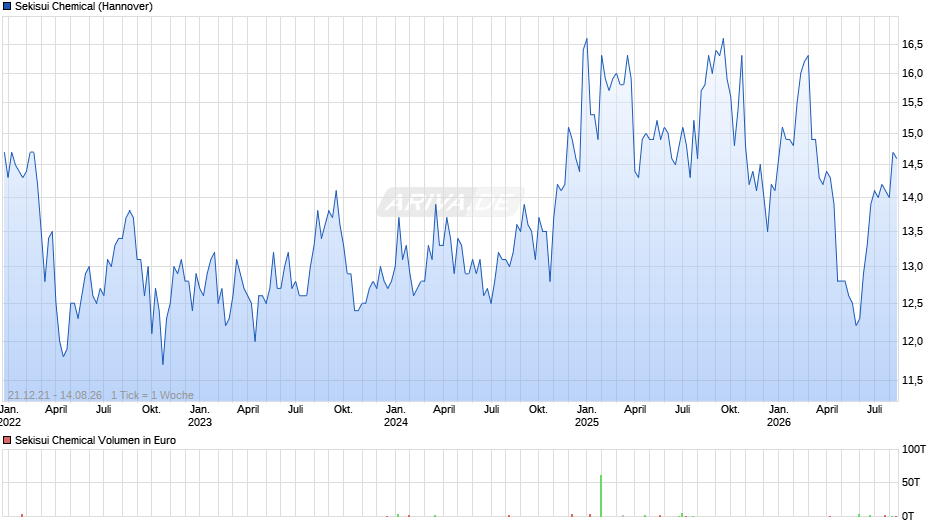Click the 13,0 price axis label

(912, 266)
